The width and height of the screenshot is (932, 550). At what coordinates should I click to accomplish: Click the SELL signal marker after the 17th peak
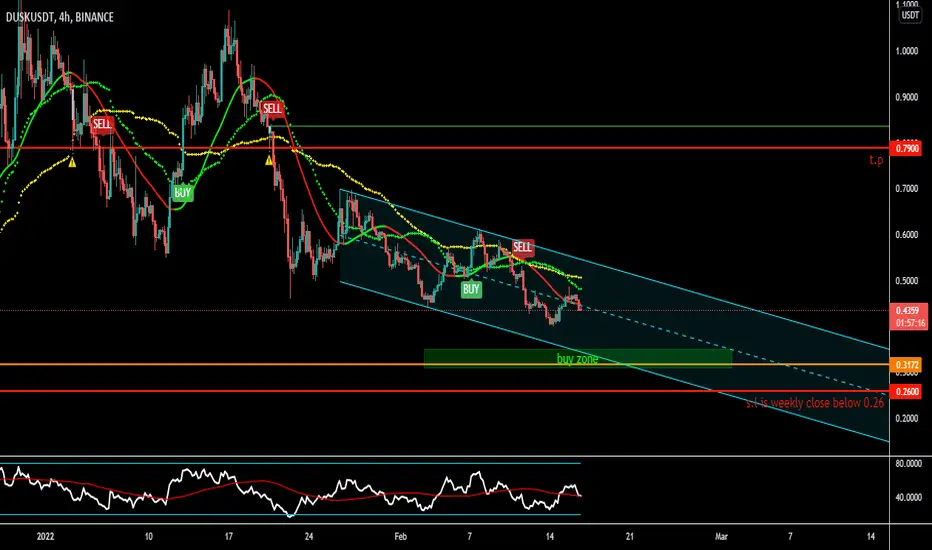coord(272,109)
